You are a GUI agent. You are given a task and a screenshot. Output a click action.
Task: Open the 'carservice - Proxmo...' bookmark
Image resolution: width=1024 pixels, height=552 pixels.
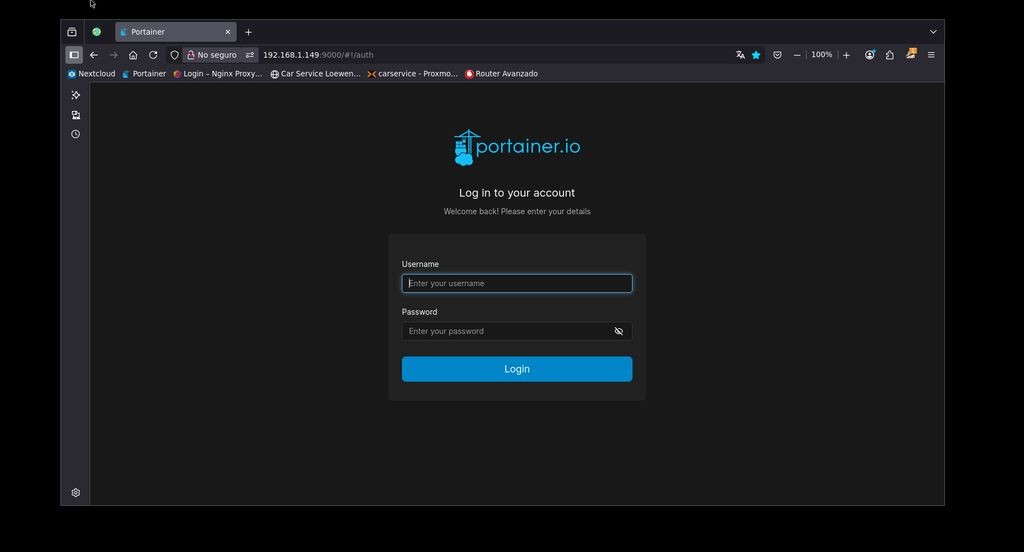[412, 74]
